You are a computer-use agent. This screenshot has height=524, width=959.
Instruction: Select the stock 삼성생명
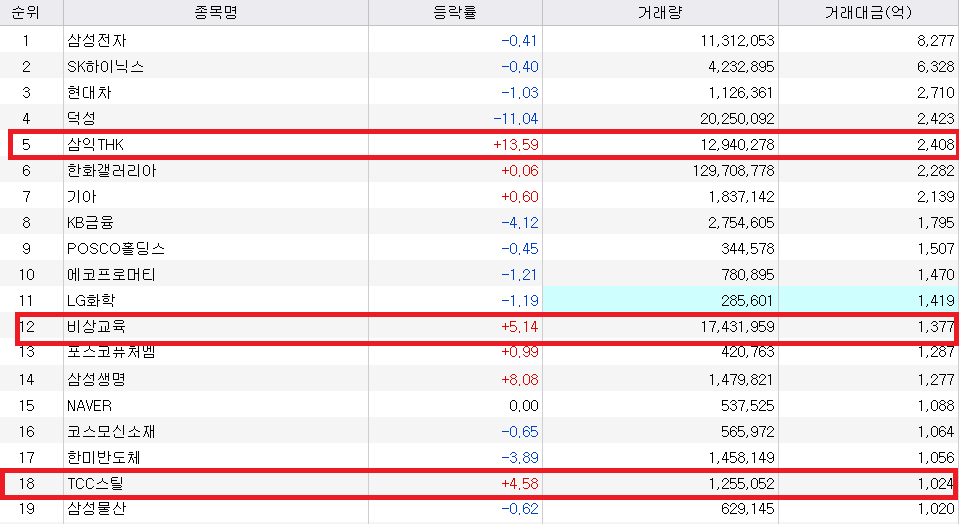[x=96, y=380]
